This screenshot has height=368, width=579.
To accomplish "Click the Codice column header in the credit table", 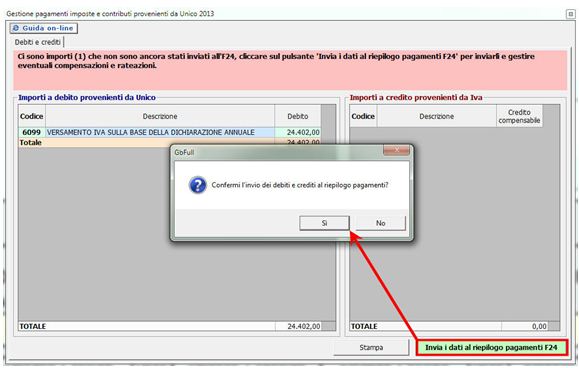I will 363,116.
